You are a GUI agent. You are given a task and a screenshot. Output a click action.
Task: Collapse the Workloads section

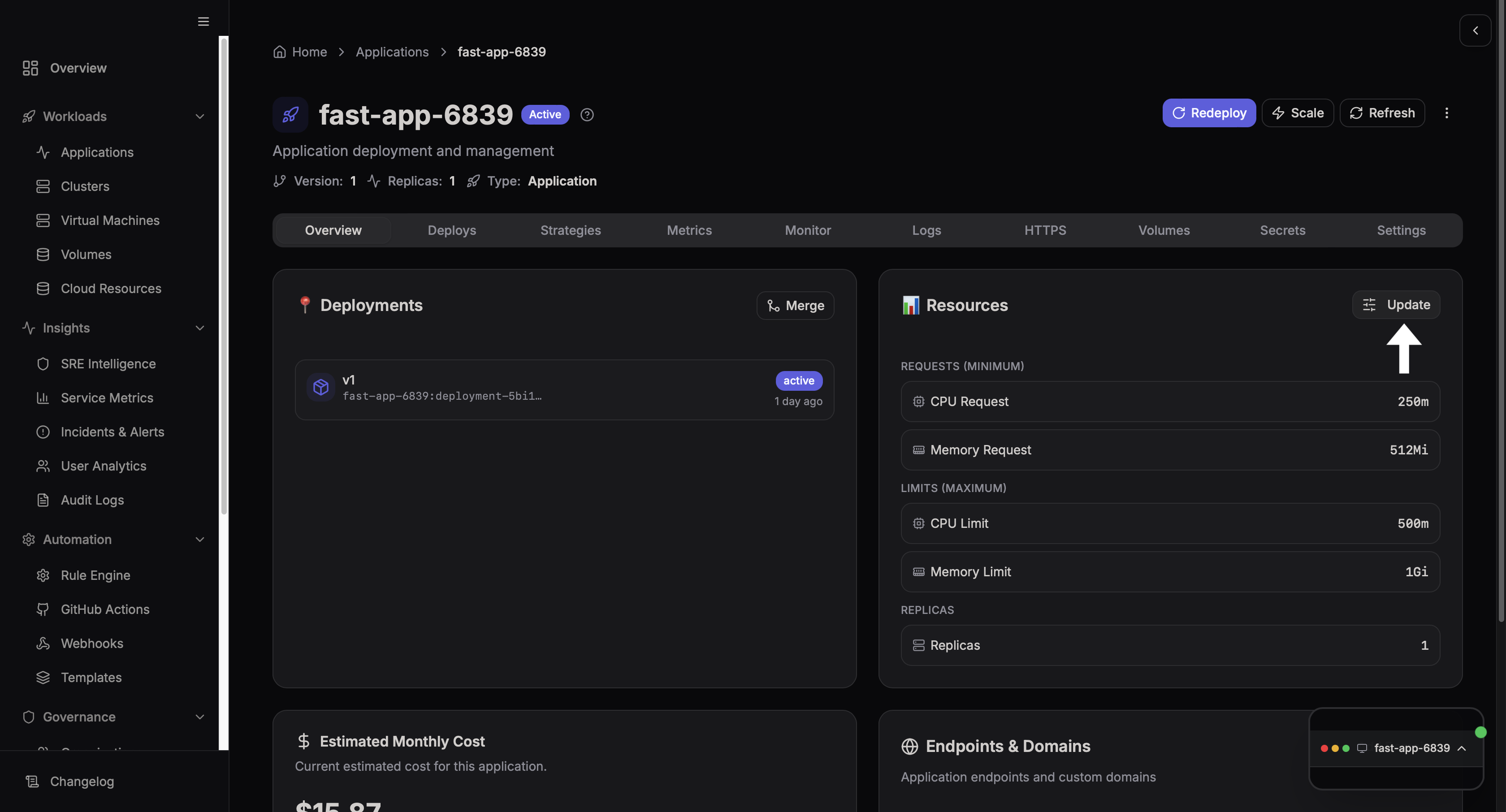(199, 117)
